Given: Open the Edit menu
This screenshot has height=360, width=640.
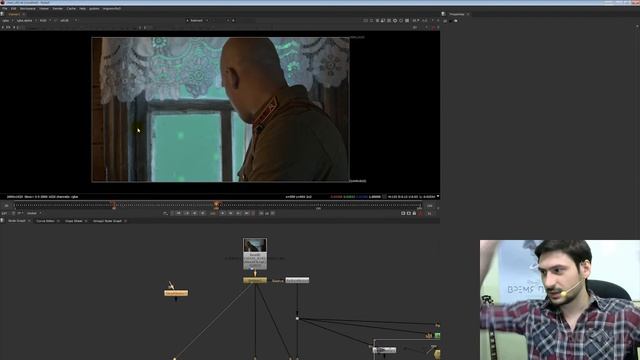Looking at the screenshot, I should tap(13, 9).
